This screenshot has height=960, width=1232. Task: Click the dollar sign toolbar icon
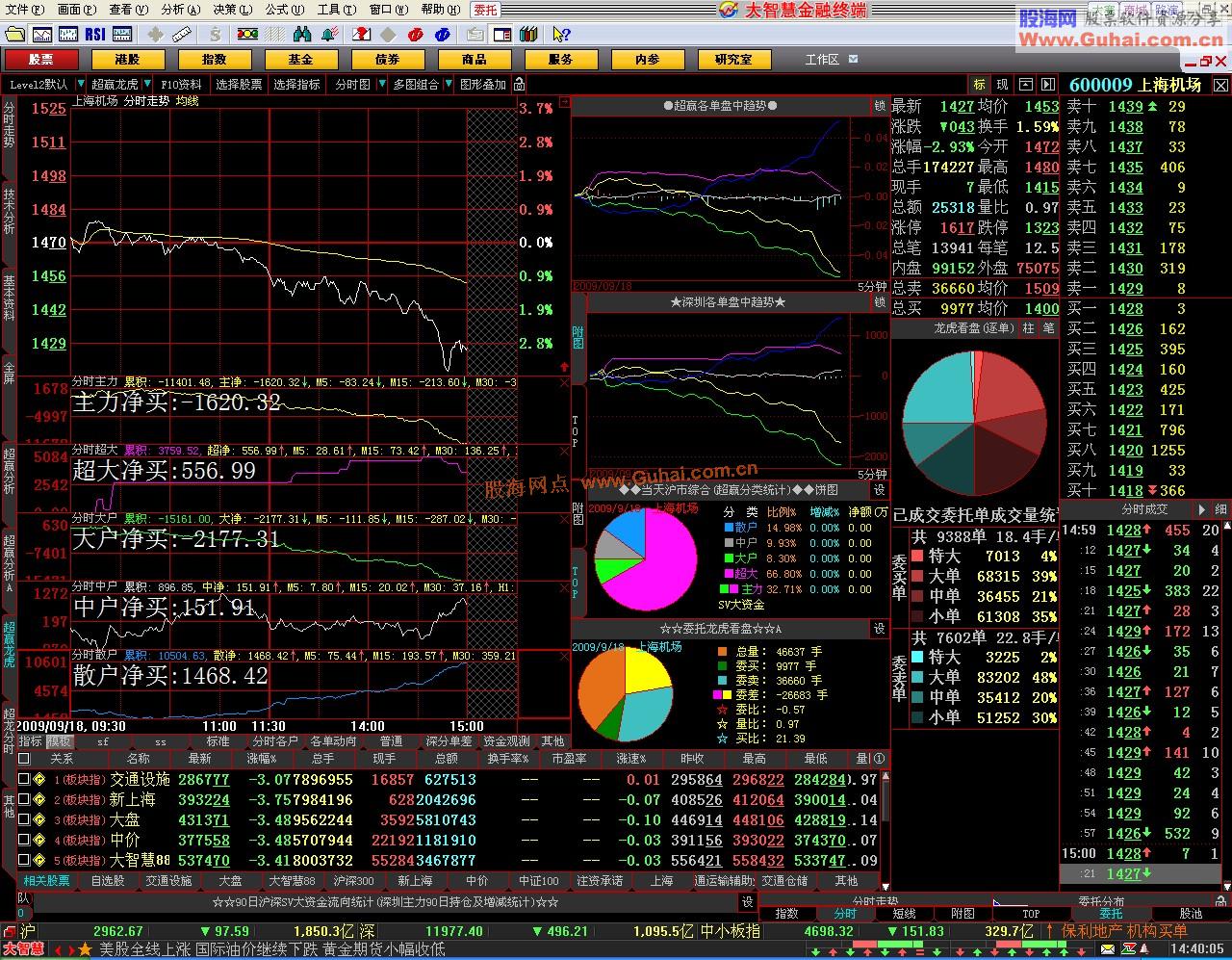[x=217, y=35]
